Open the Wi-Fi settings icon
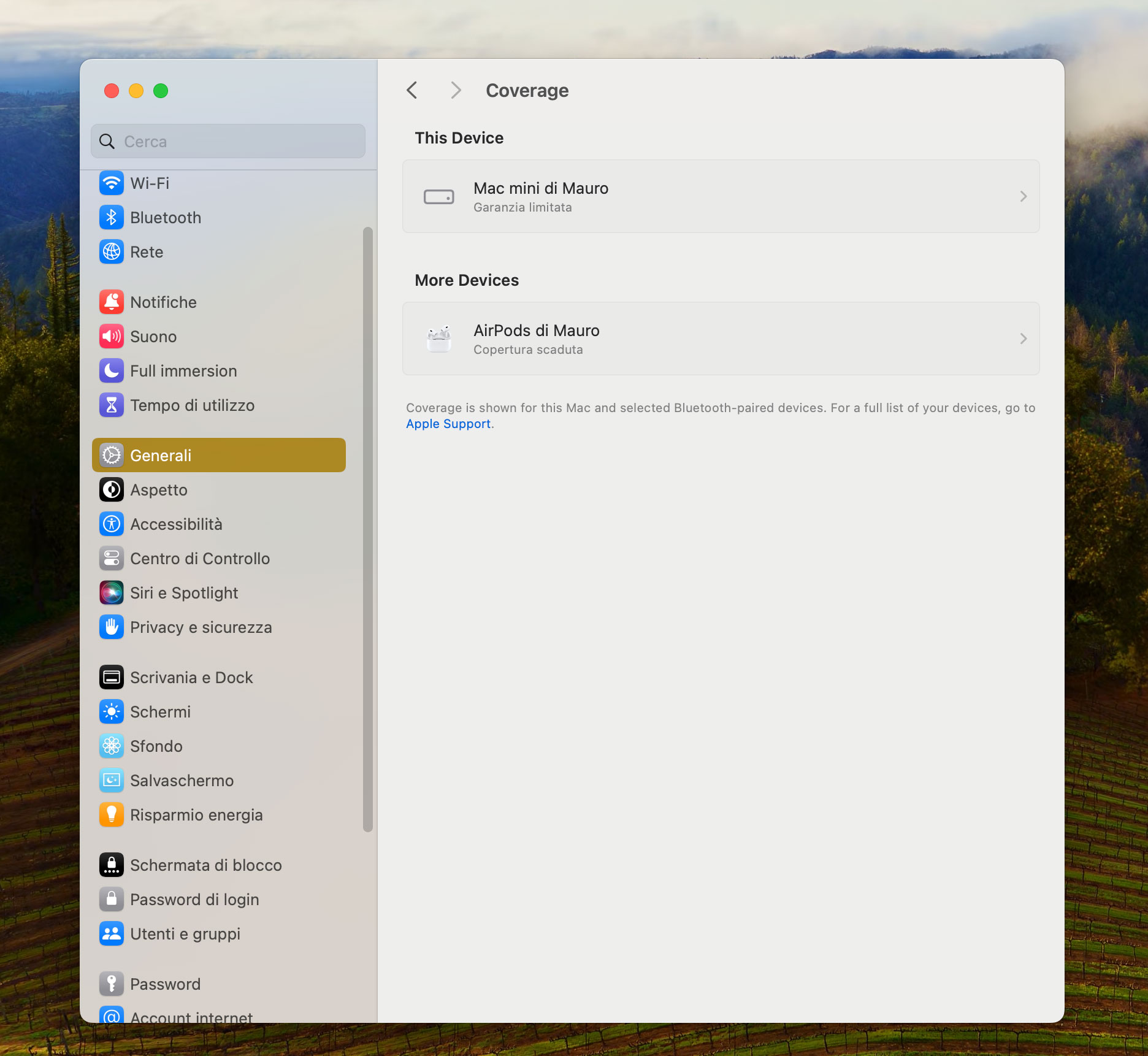 tap(112, 183)
